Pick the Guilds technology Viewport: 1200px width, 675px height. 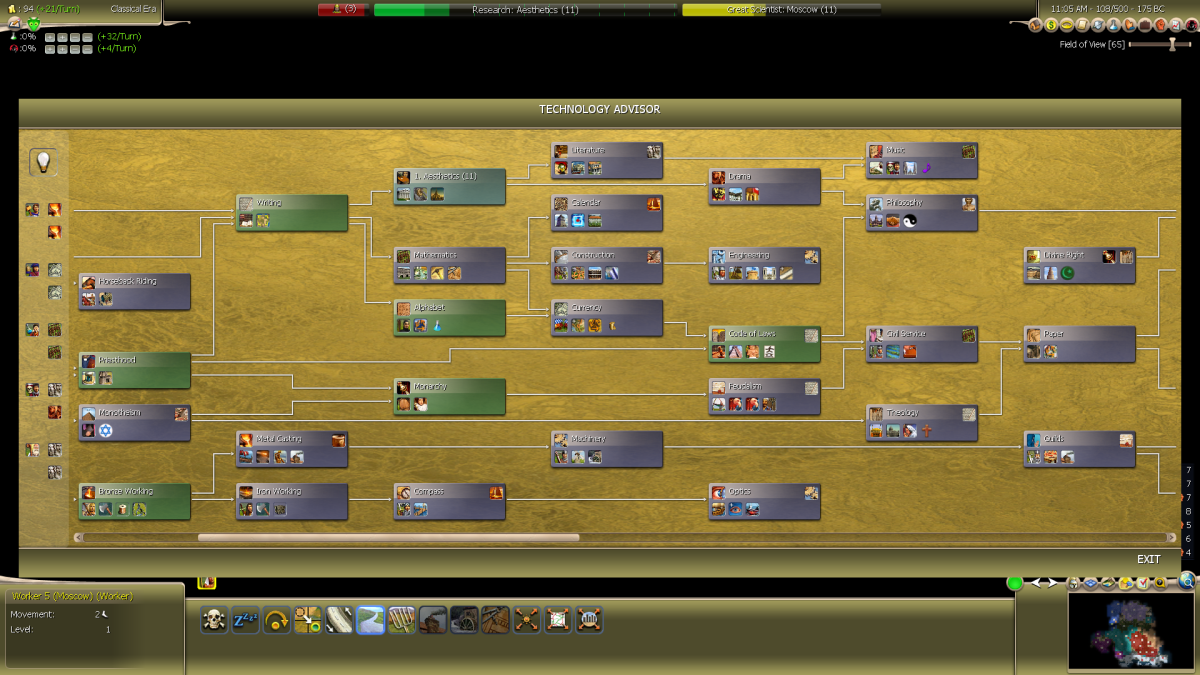click(1080, 449)
